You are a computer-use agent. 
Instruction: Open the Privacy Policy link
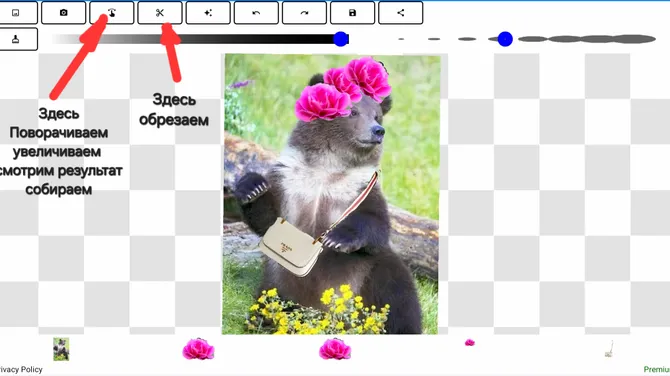pos(21,369)
